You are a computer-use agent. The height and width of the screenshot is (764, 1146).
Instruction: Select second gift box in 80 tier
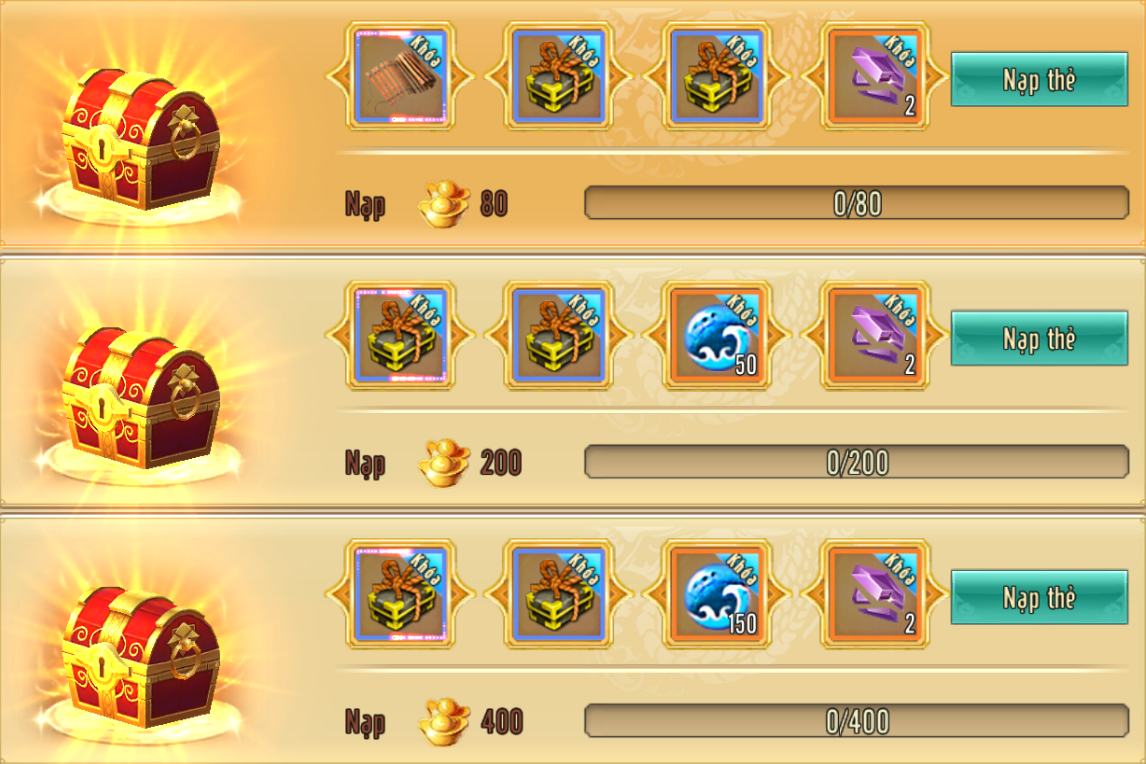pyautogui.click(x=558, y=76)
